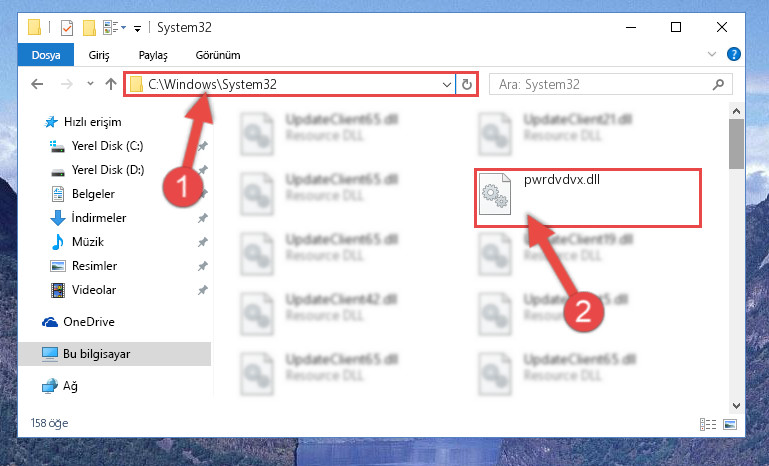Image resolution: width=769 pixels, height=466 pixels.
Task: Open Customize Quick Access Toolbar dropdown
Action: click(137, 28)
